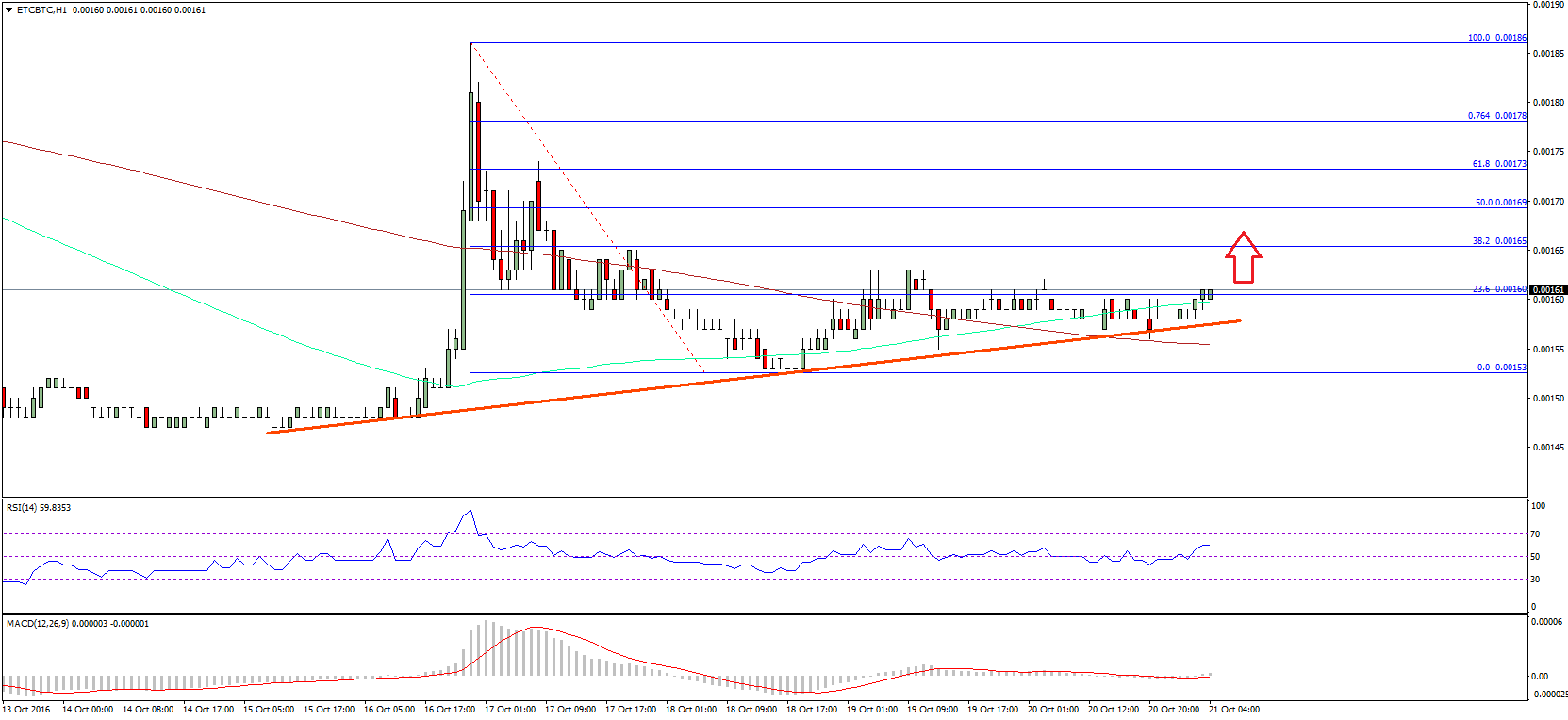This screenshot has width=1568, height=720.
Task: Click the 0.00170 value on the price axis
Action: [1549, 202]
